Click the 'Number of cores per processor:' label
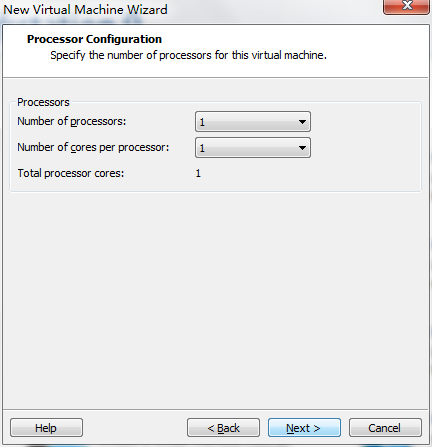This screenshot has height=447, width=432. point(93,147)
